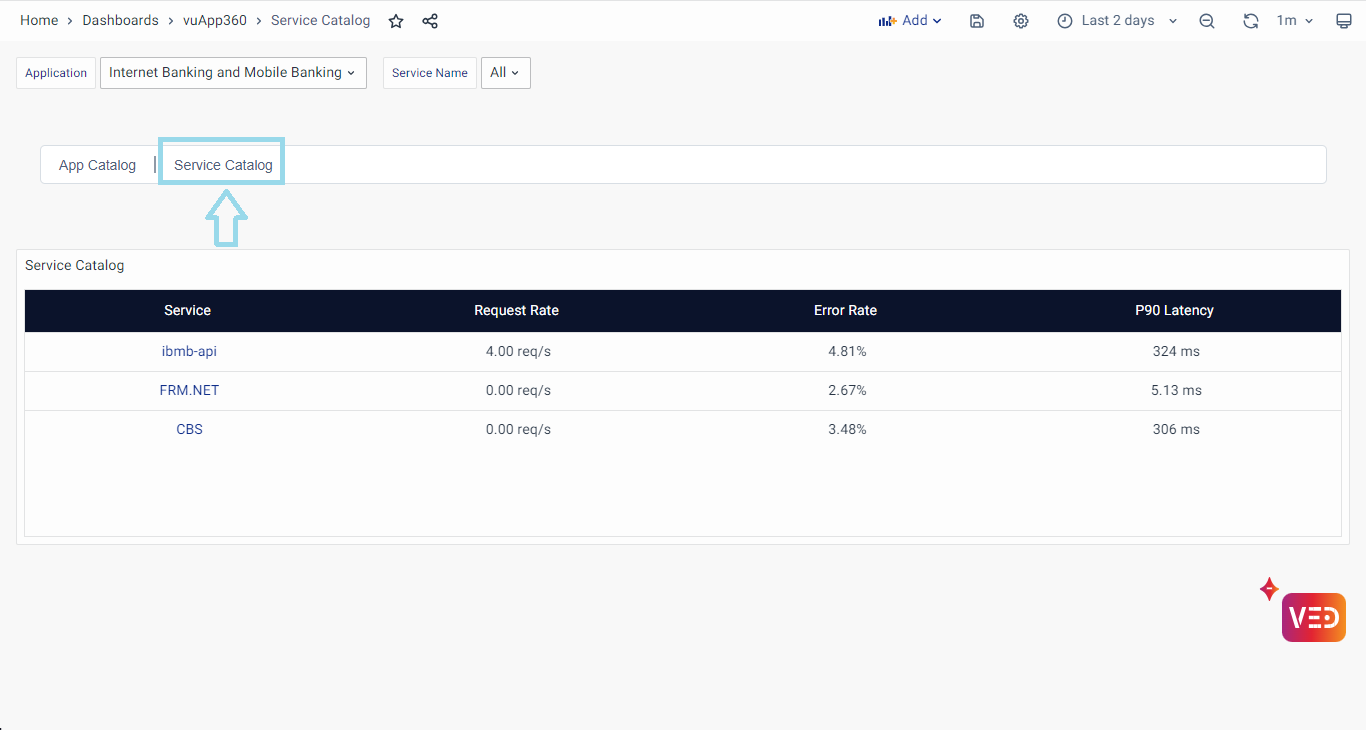Open the 1m refresh interval dropdown

1294,21
